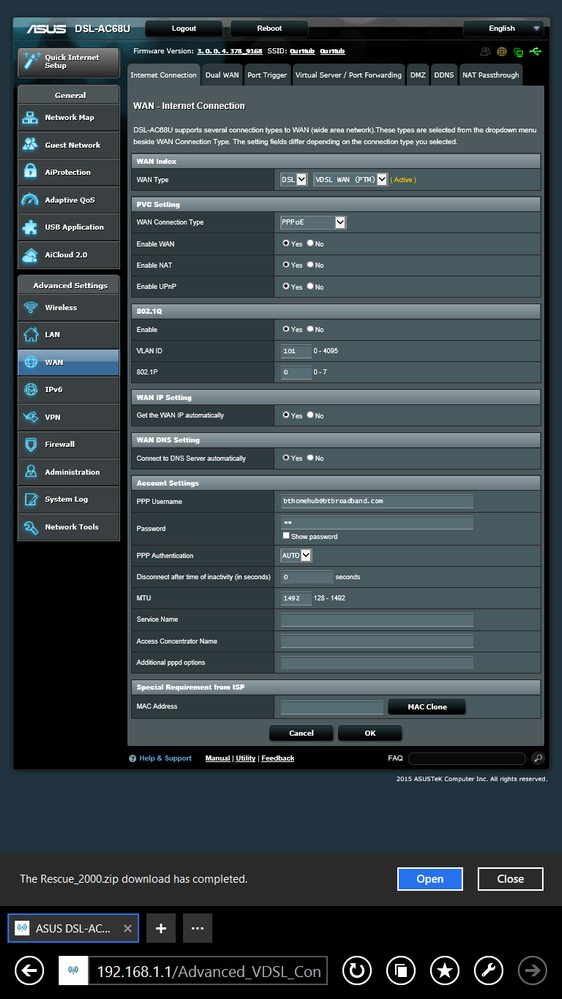This screenshot has width=562, height=999.
Task: Open Virtual Server / Port Forwarding tab
Action: coord(349,75)
